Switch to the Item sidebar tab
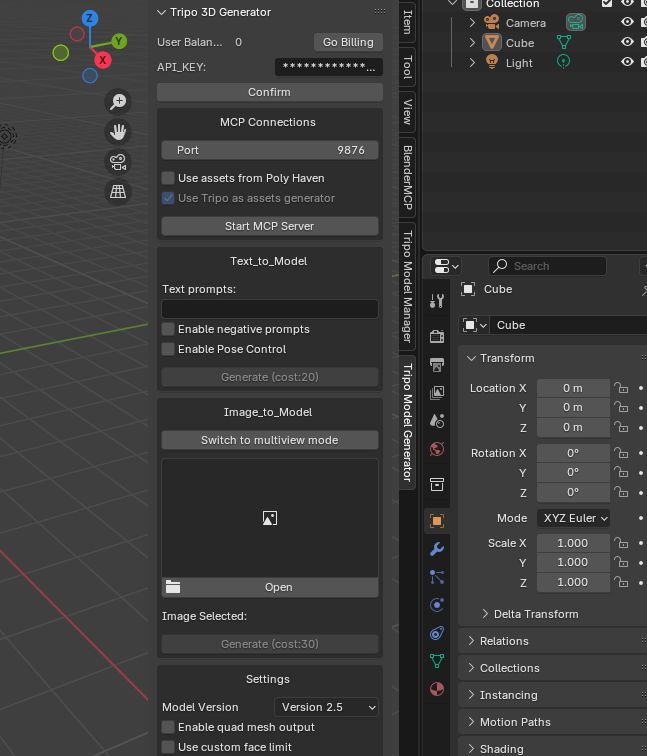This screenshot has width=647, height=756. point(408,22)
